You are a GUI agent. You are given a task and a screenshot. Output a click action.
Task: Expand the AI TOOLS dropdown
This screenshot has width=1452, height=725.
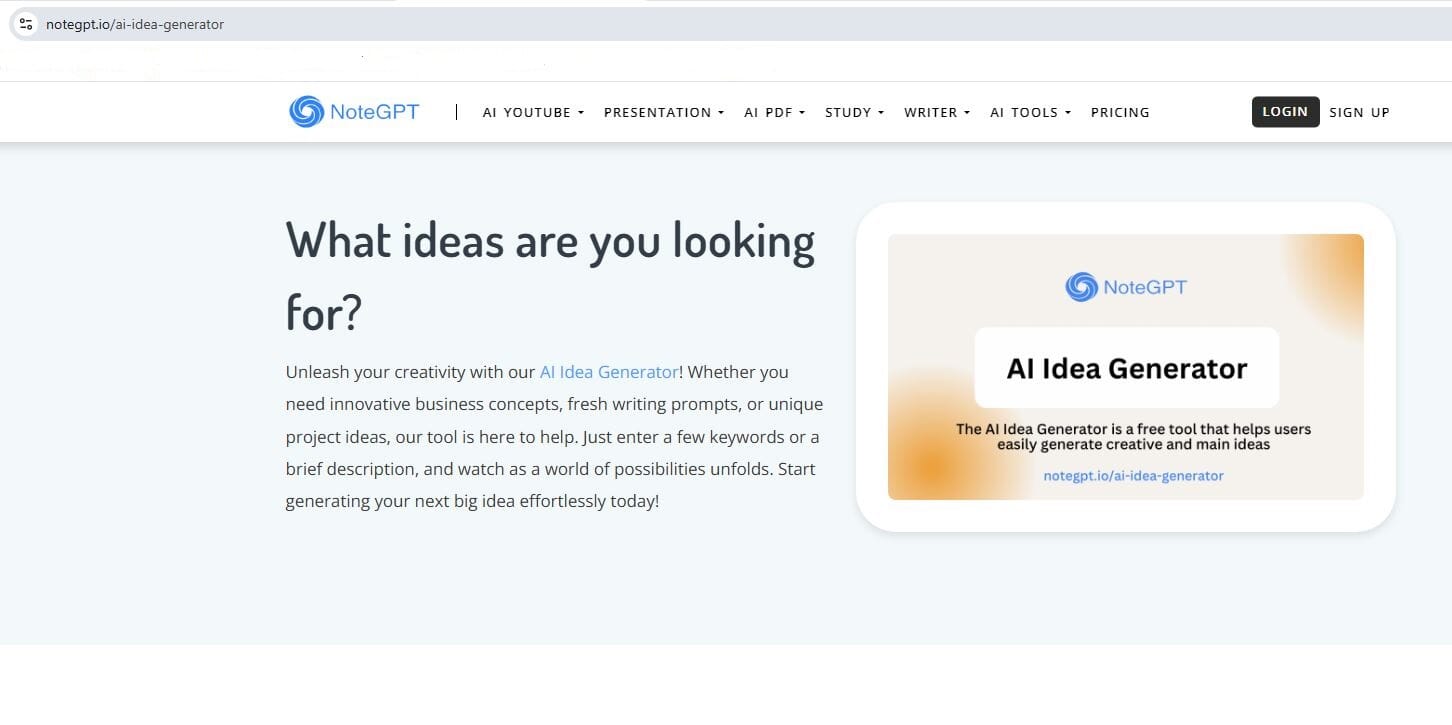[x=1030, y=113]
